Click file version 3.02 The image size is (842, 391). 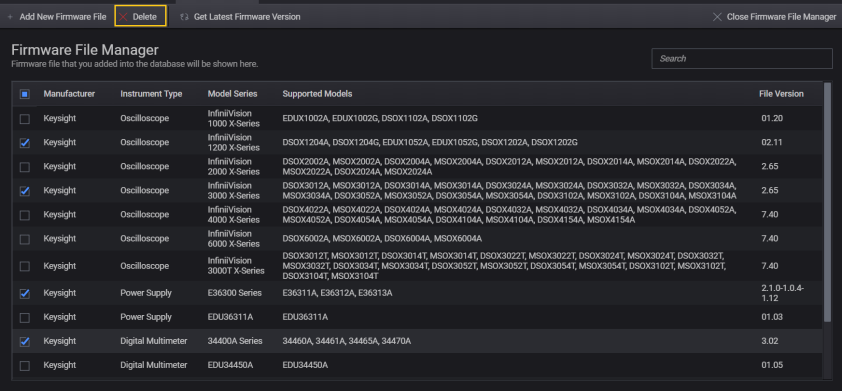coord(770,341)
